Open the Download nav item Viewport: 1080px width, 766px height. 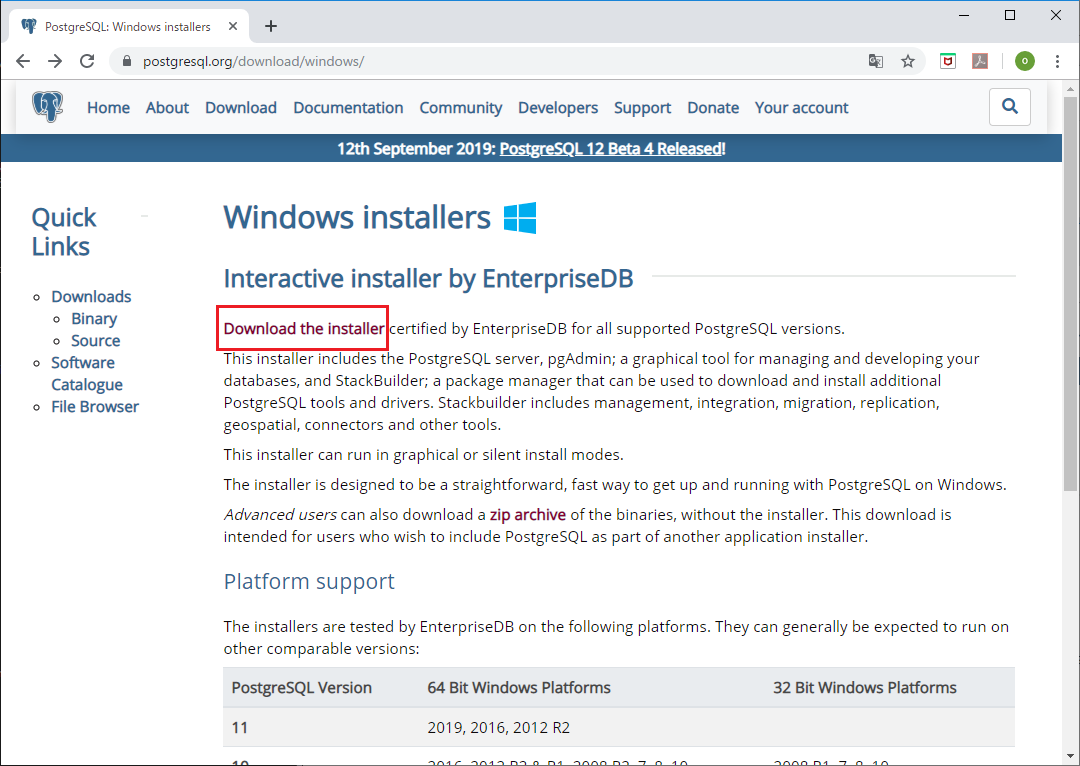click(x=241, y=107)
